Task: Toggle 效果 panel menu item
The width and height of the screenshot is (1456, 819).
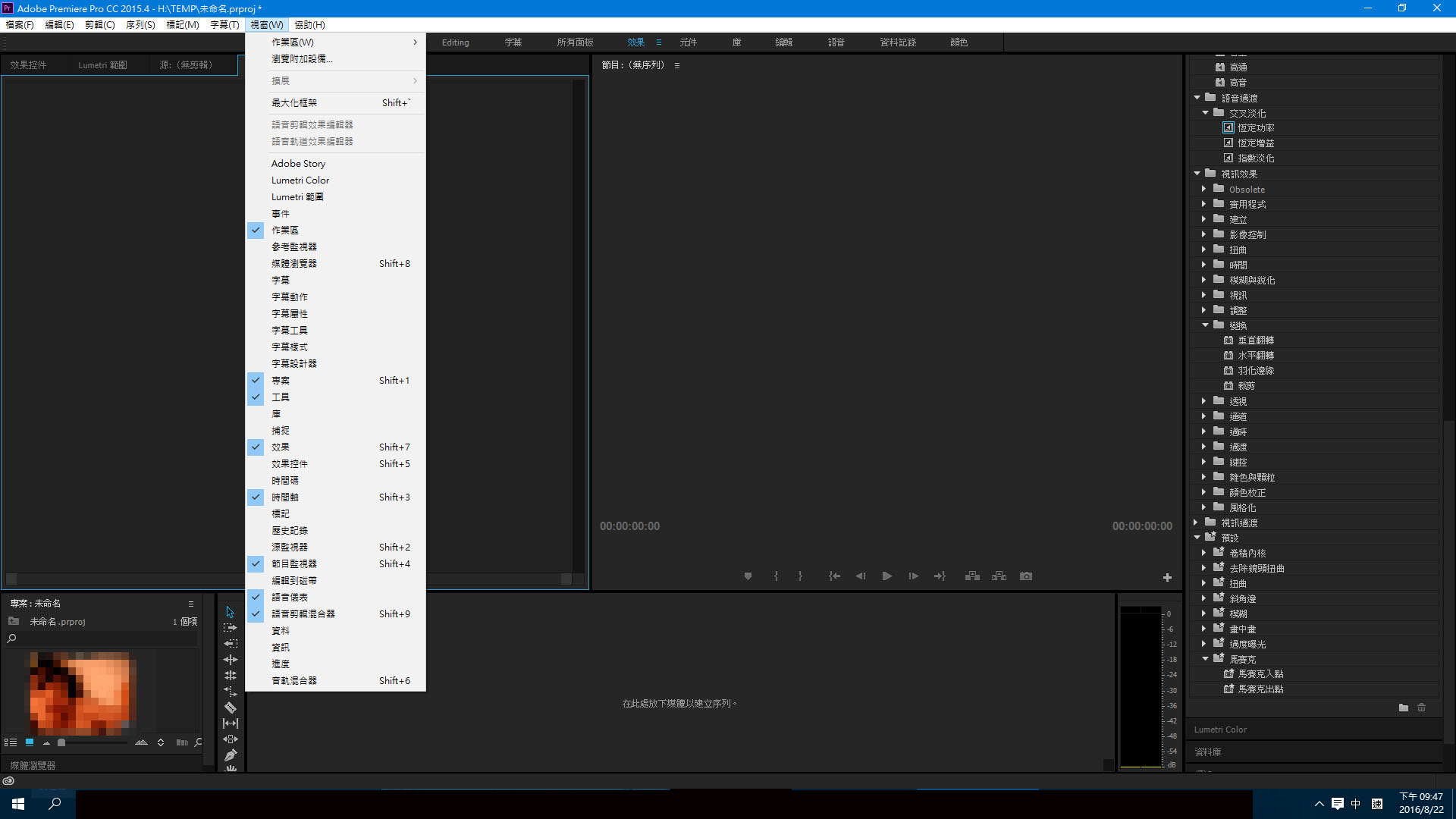Action: (x=335, y=447)
